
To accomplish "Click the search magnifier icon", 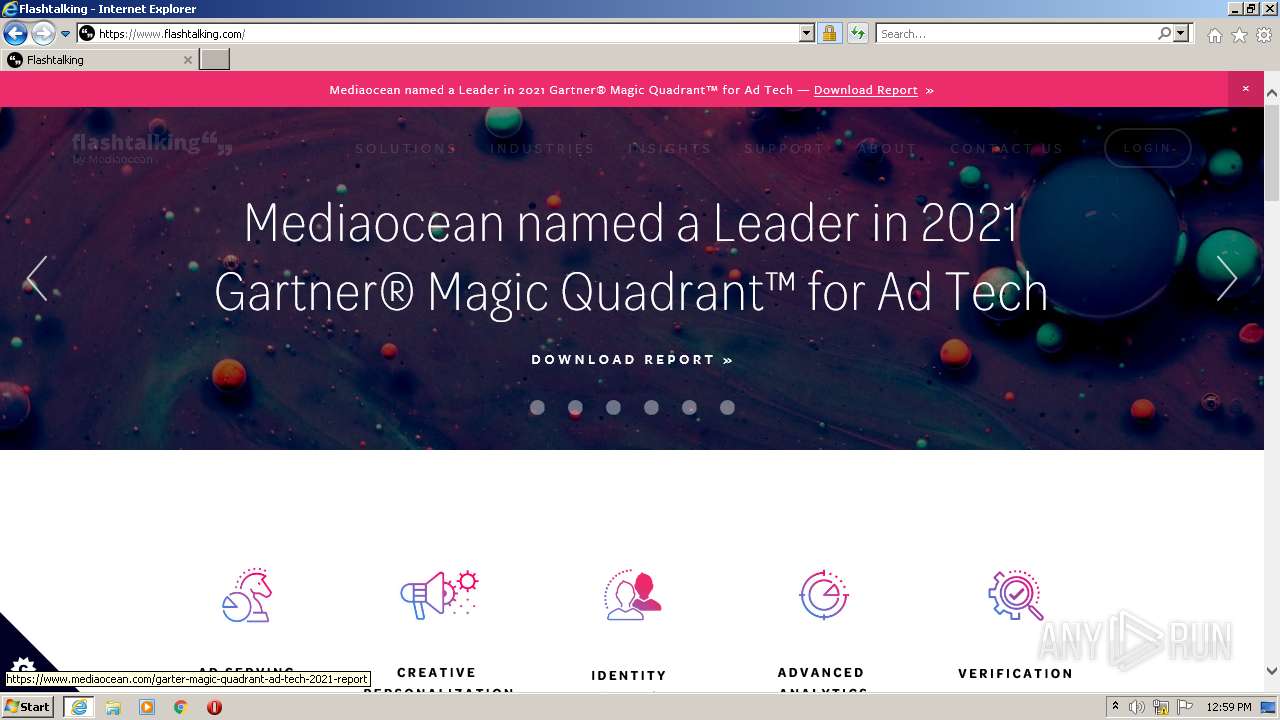I will pos(1164,34).
